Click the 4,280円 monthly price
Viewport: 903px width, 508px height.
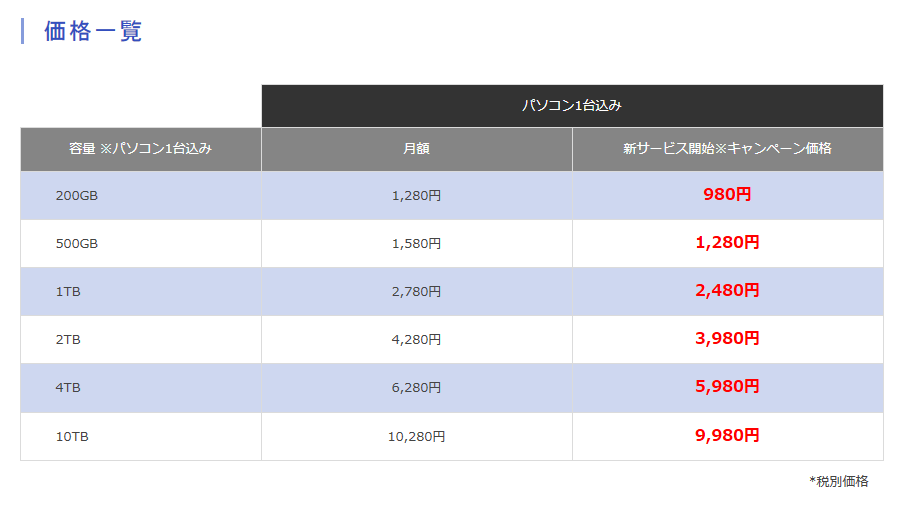coord(416,340)
